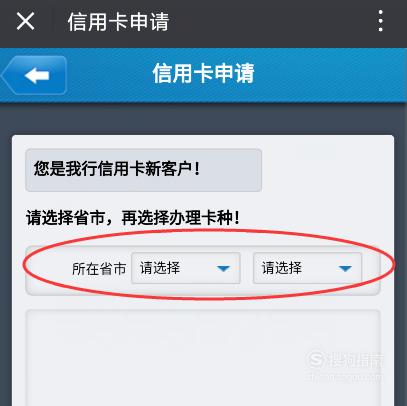Close the page with the X icon

(25, 22)
